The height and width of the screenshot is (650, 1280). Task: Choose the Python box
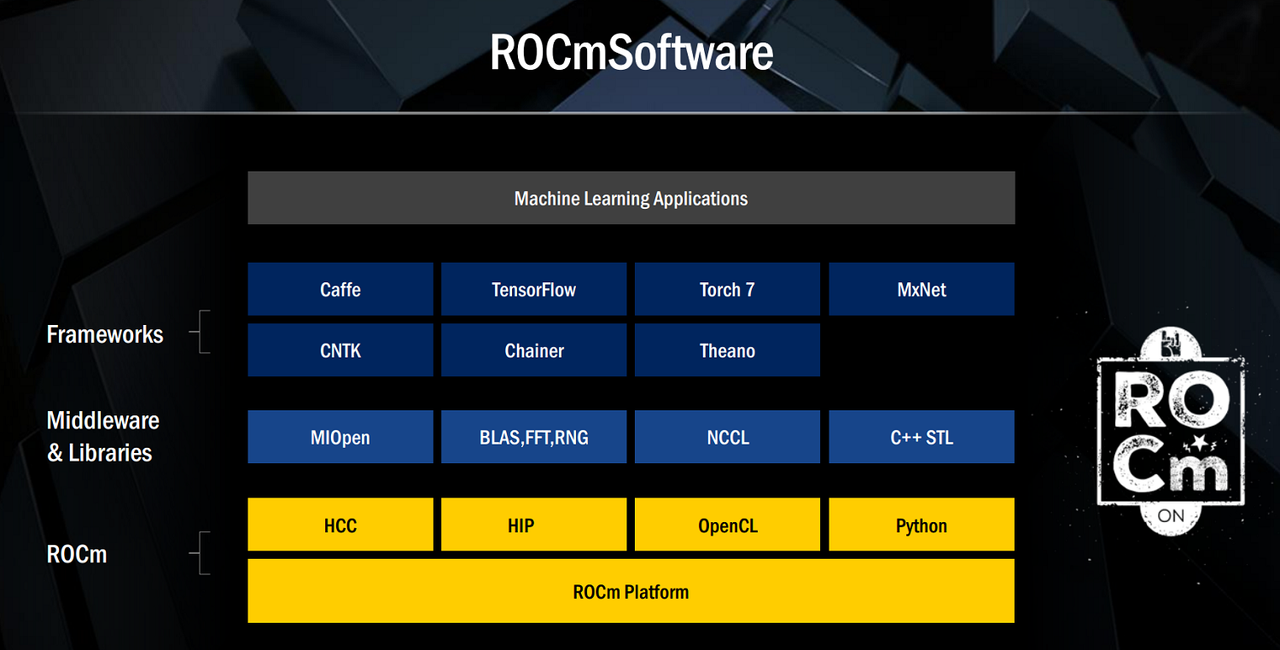point(922,525)
